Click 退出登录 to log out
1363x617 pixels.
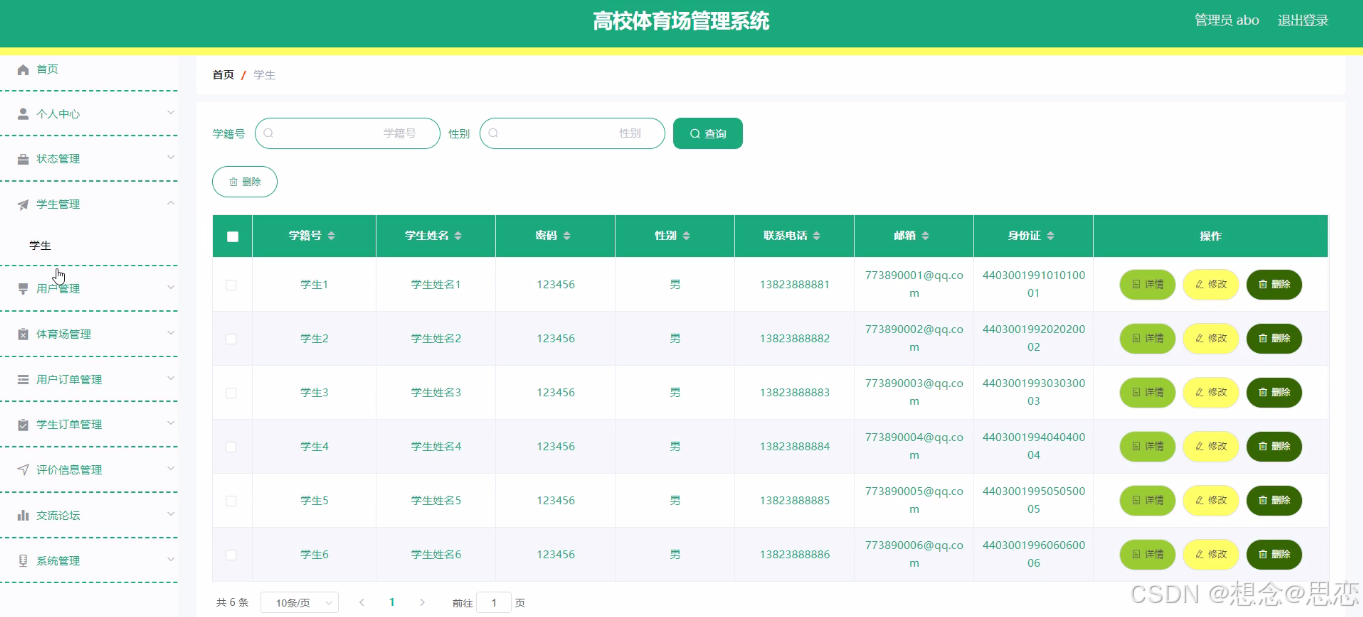(x=1303, y=20)
